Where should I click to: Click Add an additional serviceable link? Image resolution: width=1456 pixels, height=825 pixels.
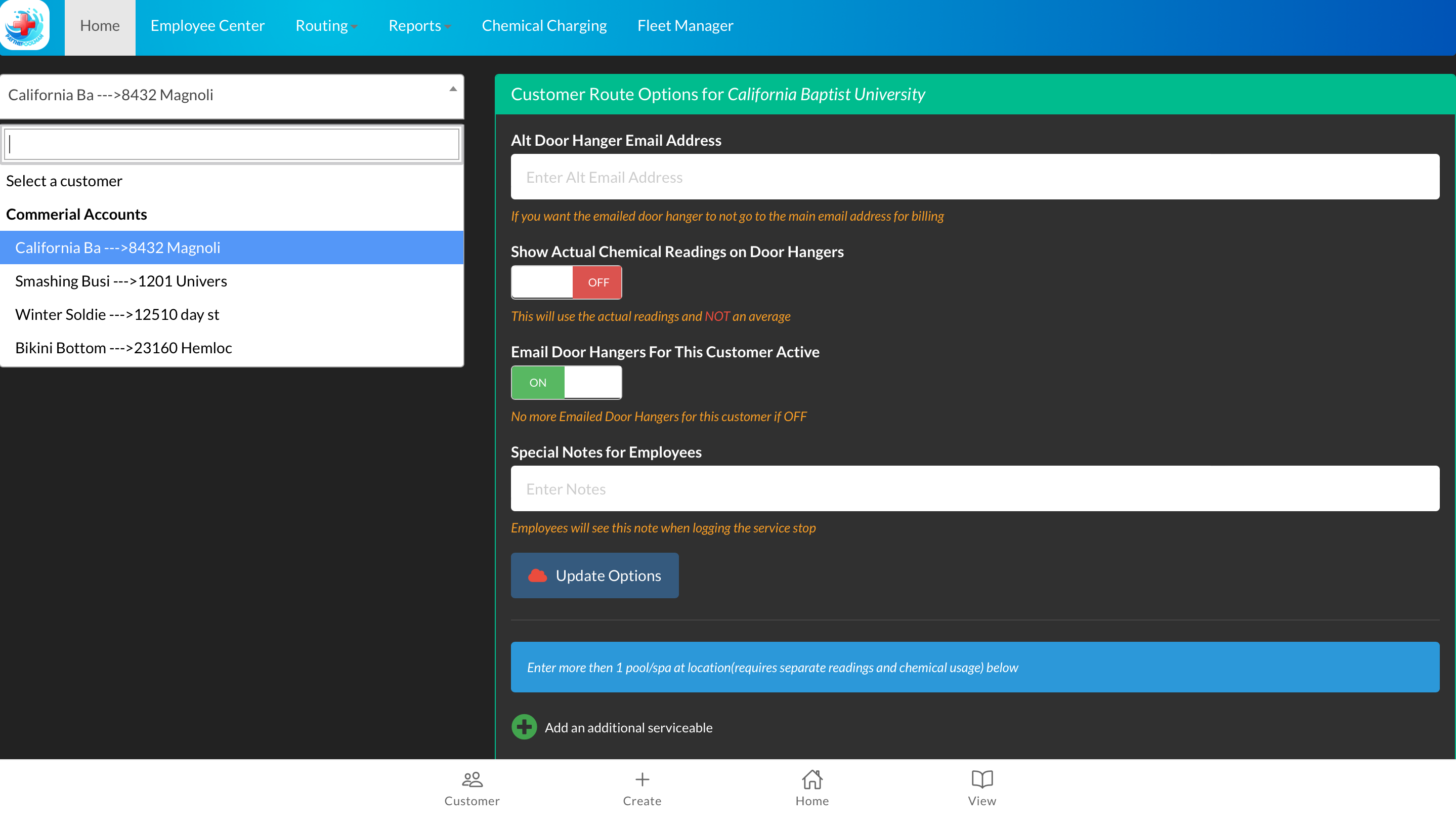tap(628, 727)
